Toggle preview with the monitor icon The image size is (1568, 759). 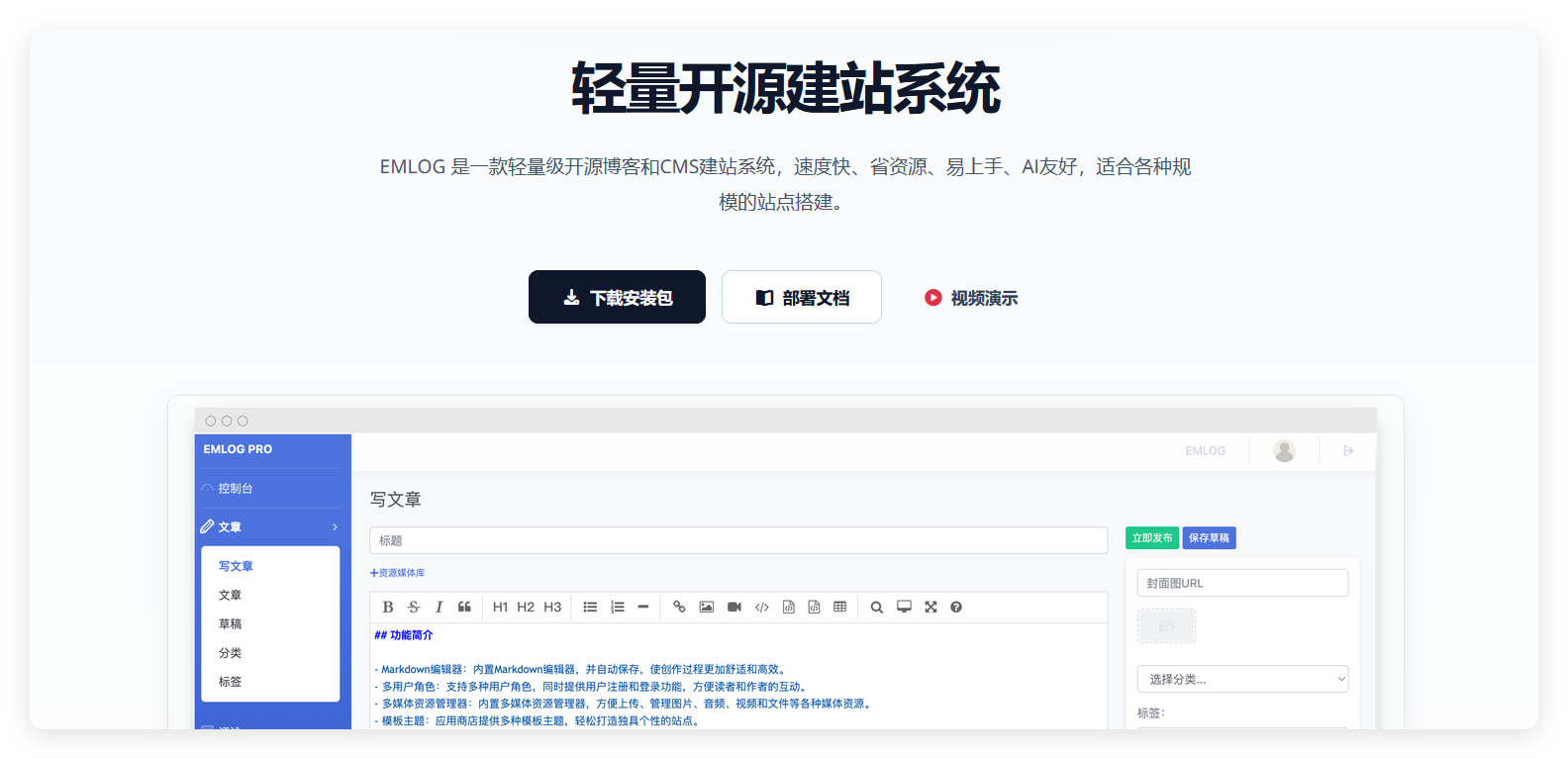coord(904,607)
